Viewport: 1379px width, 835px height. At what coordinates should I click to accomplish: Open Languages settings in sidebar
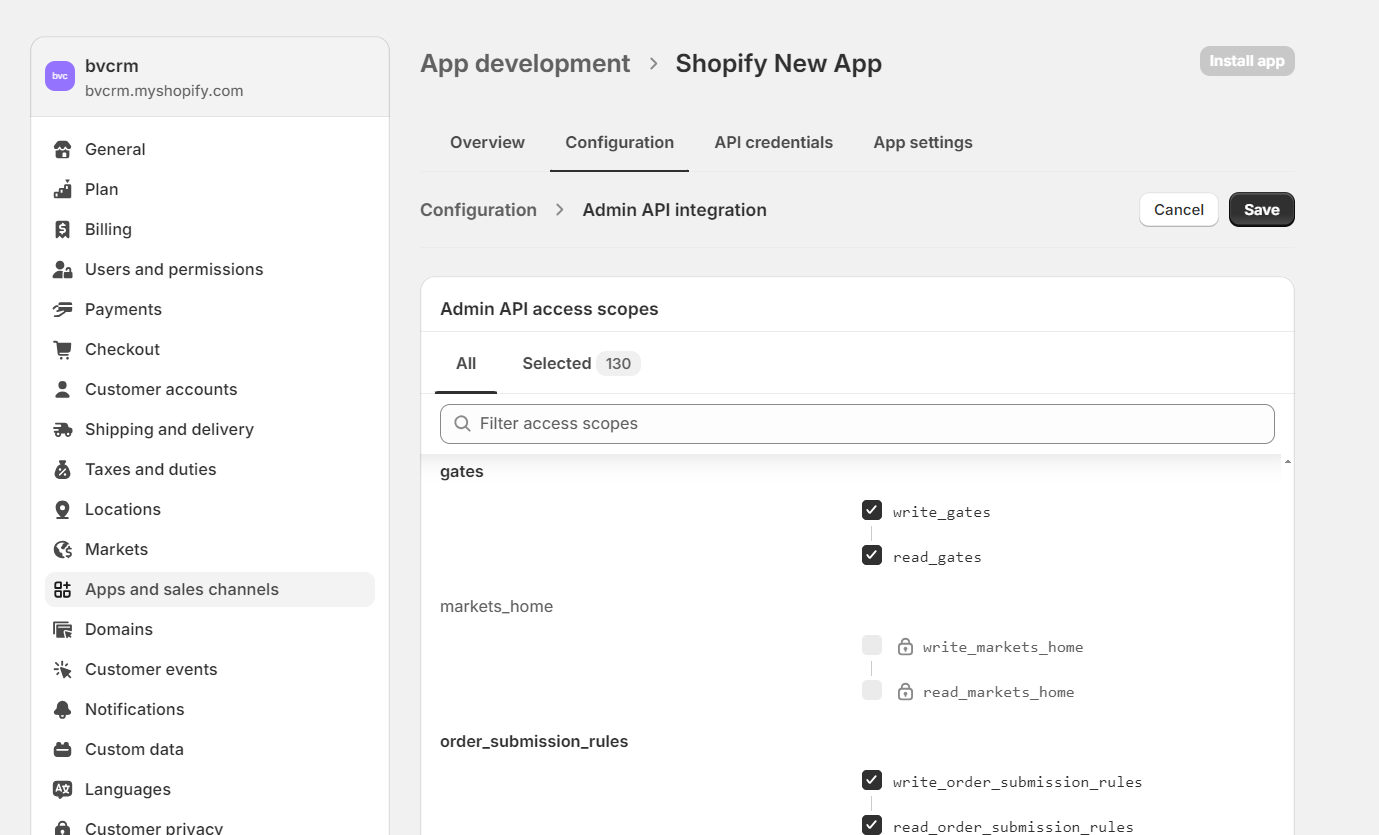(x=210, y=790)
